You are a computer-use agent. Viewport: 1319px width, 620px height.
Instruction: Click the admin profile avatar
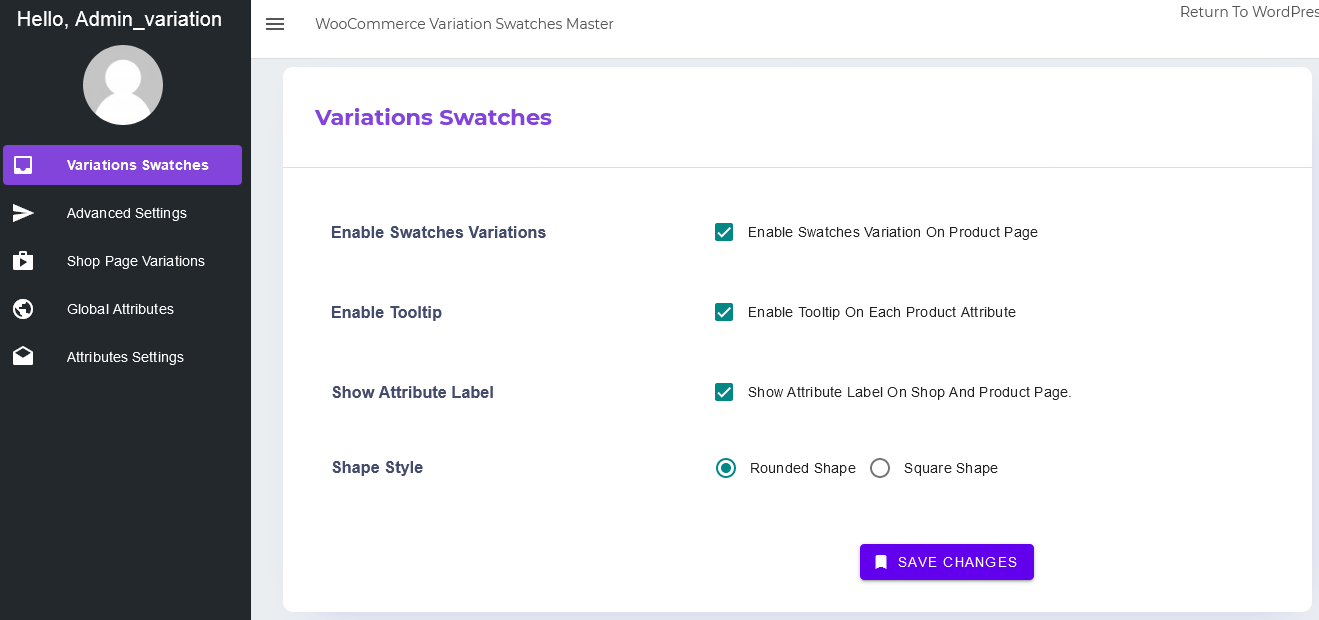click(x=123, y=85)
